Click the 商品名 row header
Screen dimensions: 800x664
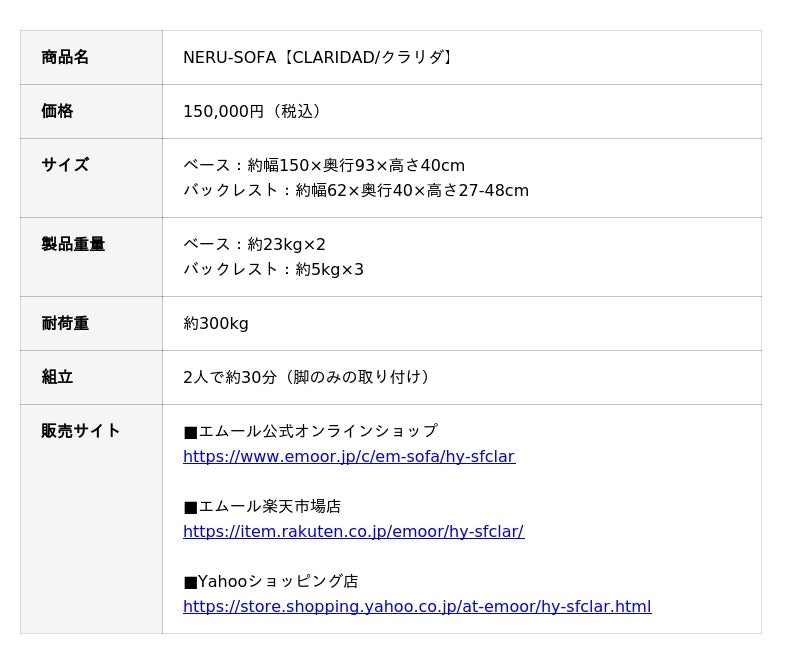(65, 57)
